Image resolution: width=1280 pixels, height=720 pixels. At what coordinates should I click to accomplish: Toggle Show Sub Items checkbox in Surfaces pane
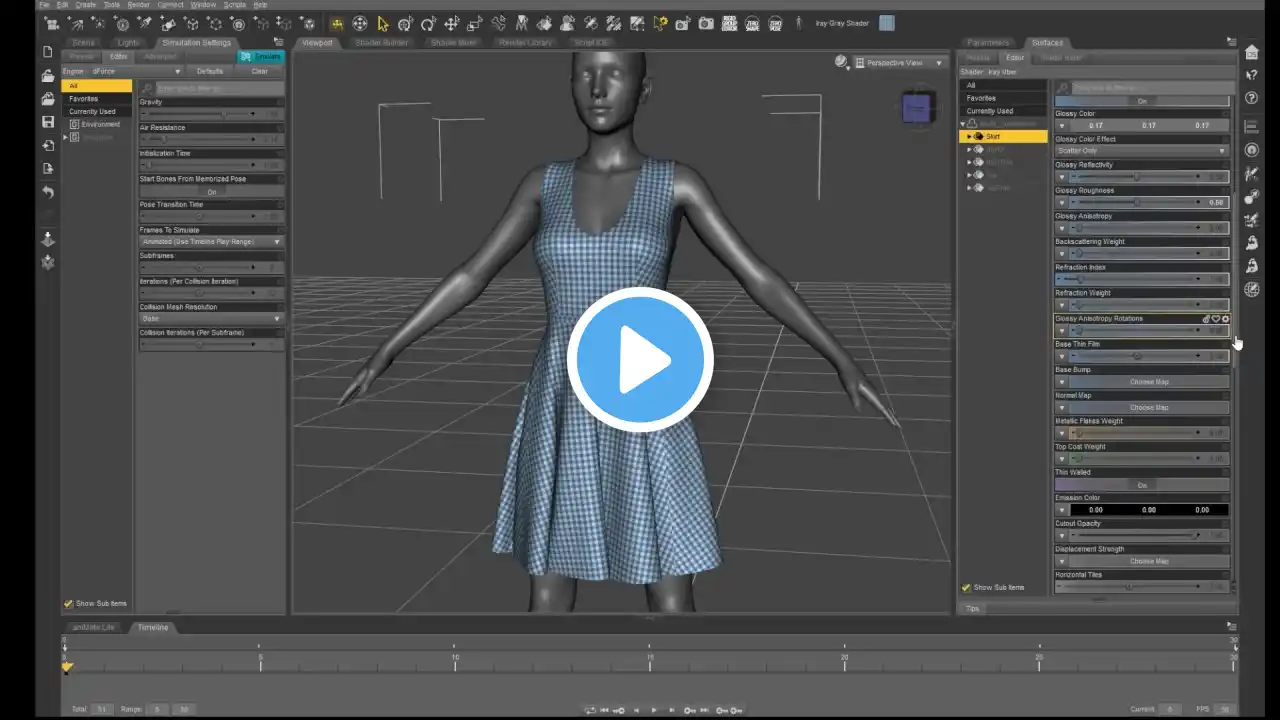[966, 588]
